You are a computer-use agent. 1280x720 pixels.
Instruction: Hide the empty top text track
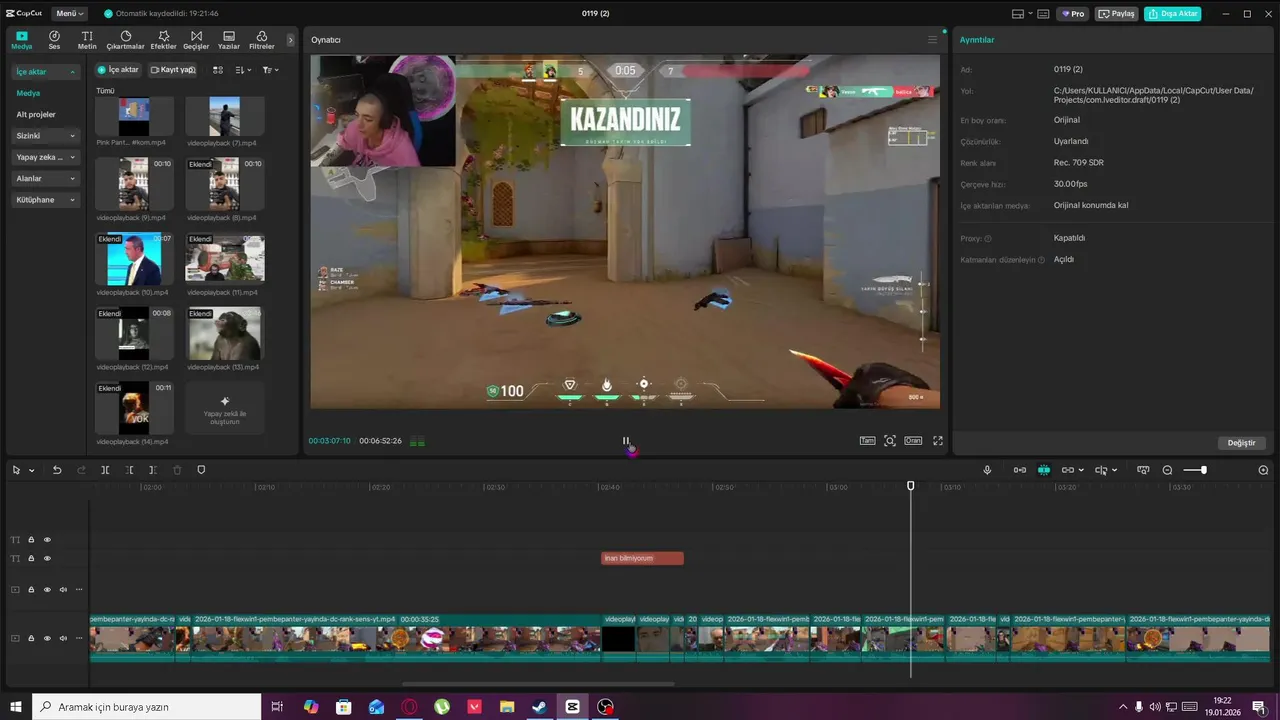pos(47,540)
